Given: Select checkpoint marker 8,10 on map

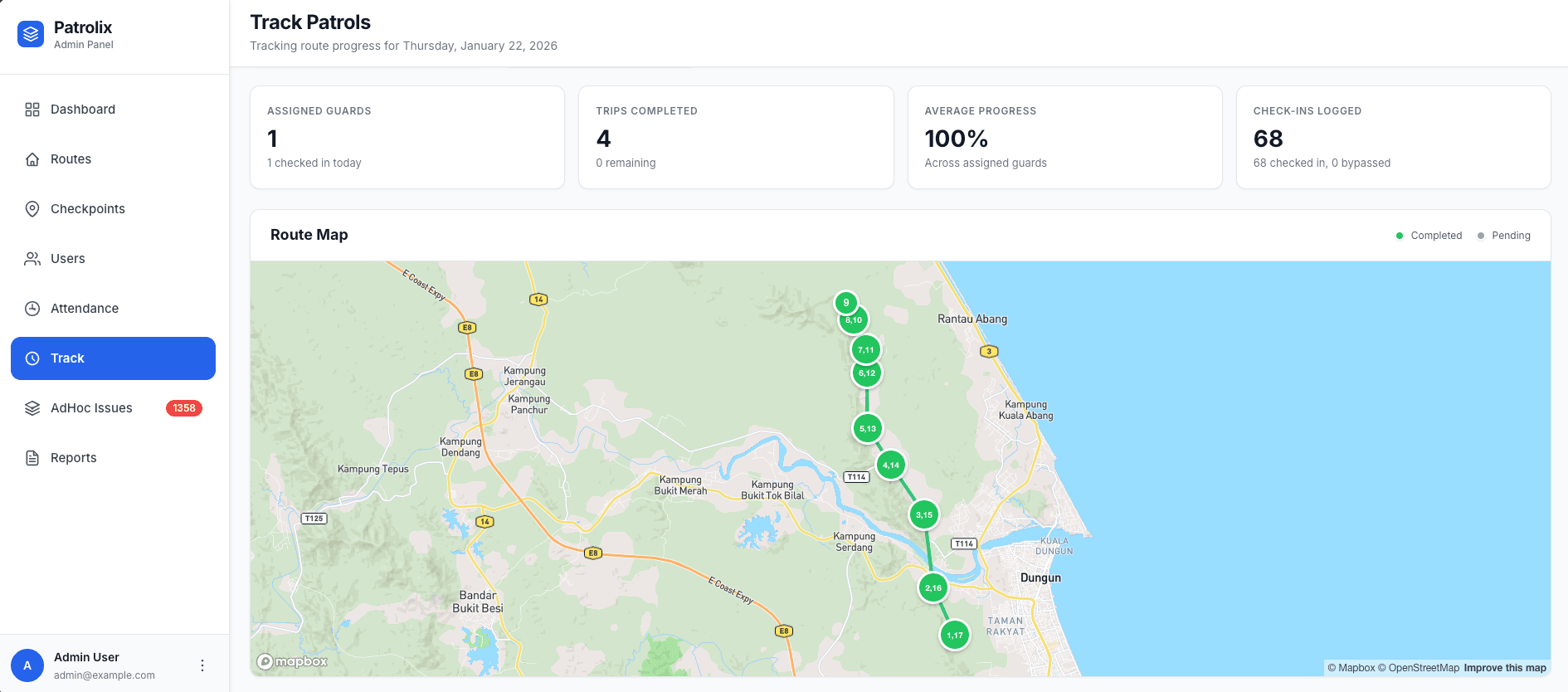Looking at the screenshot, I should [x=854, y=320].
